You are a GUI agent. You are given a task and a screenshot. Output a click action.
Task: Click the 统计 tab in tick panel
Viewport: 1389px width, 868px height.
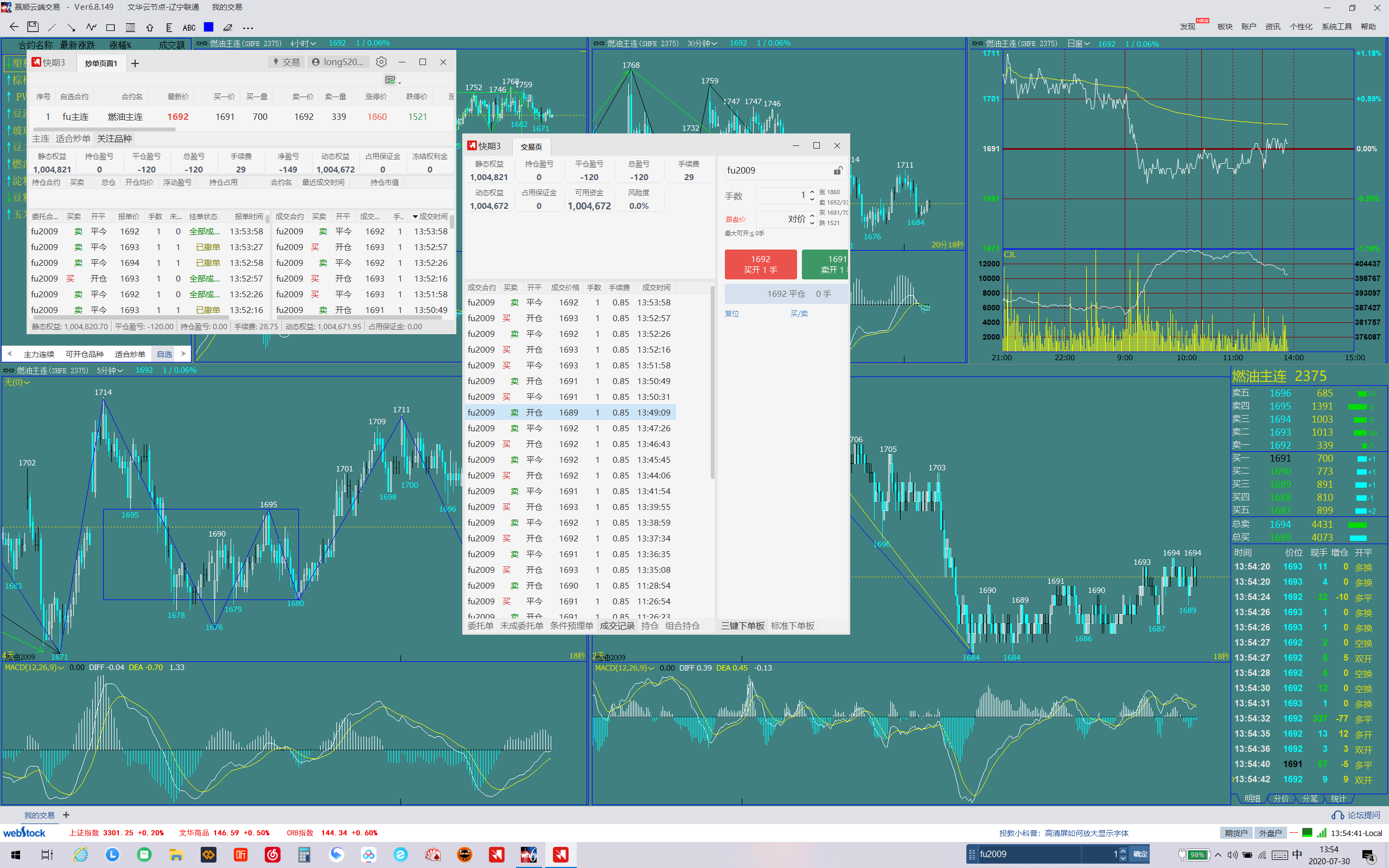(x=1339, y=799)
